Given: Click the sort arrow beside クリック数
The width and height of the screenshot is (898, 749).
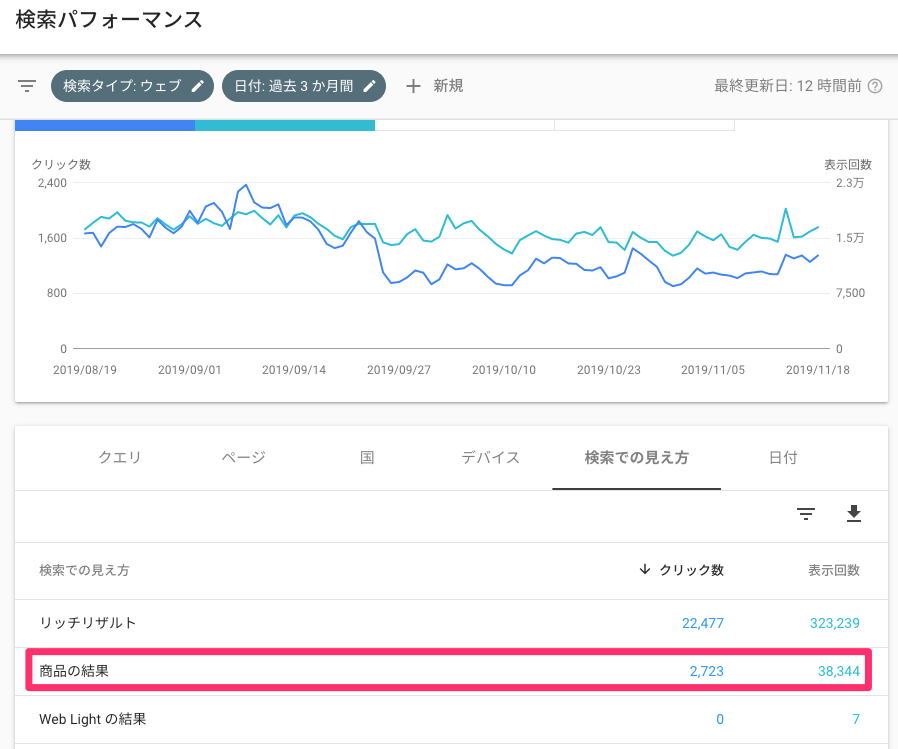Looking at the screenshot, I should [x=645, y=570].
